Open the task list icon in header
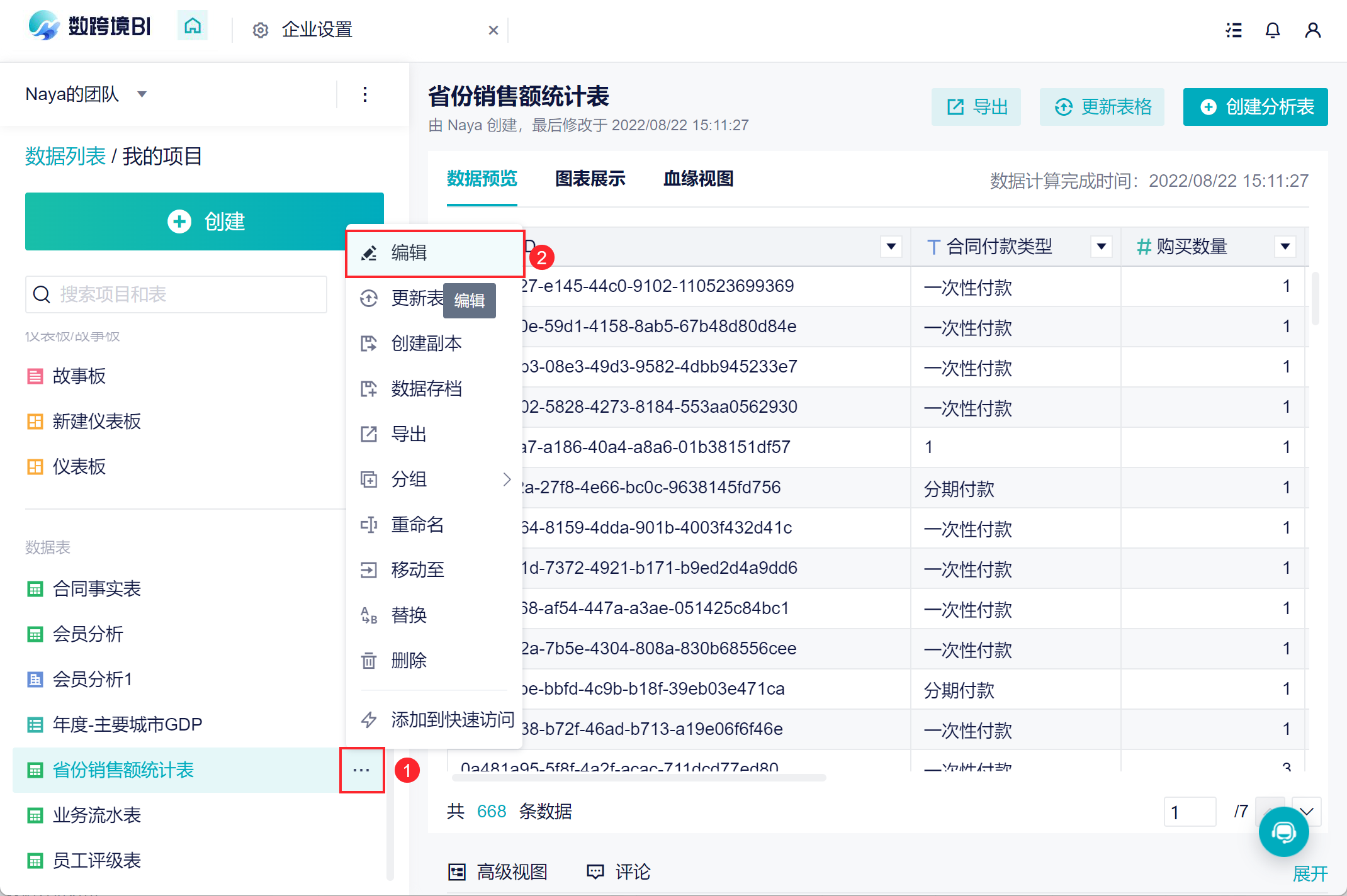The width and height of the screenshot is (1347, 896). [x=1234, y=30]
